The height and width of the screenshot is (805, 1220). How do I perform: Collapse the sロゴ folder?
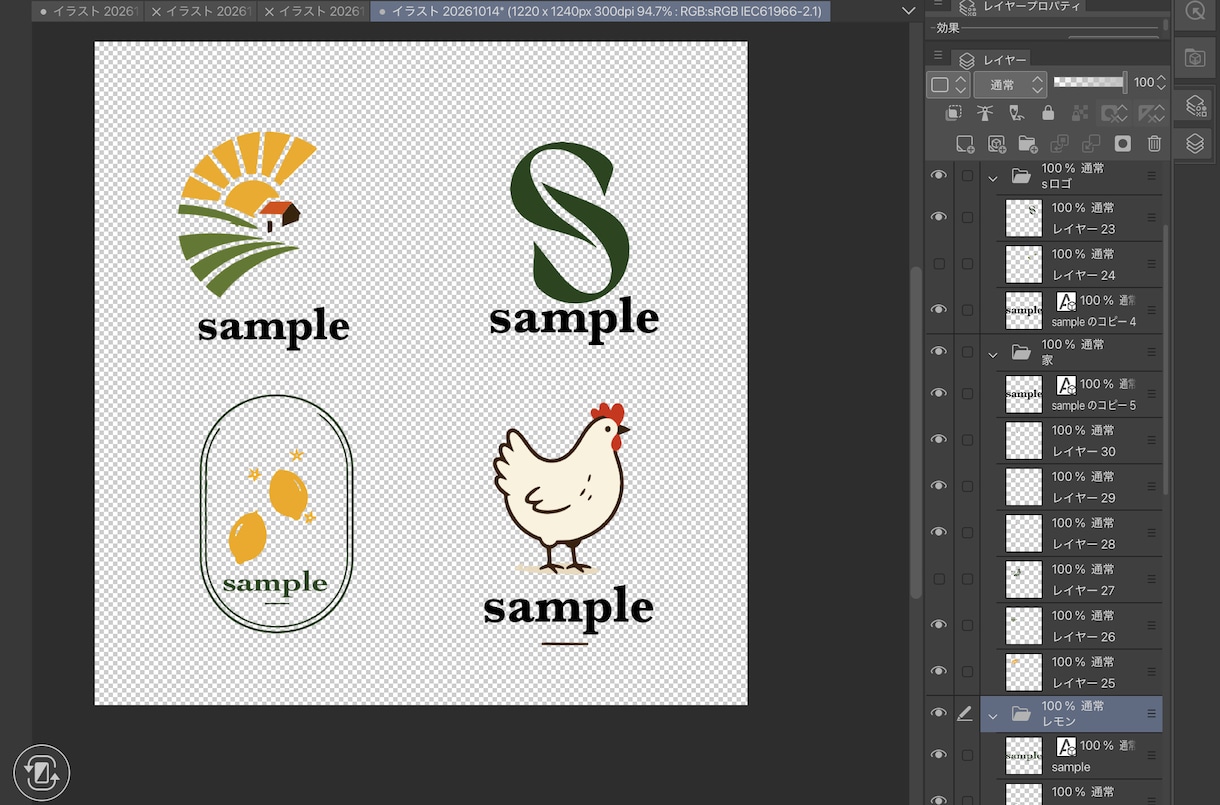(x=993, y=179)
